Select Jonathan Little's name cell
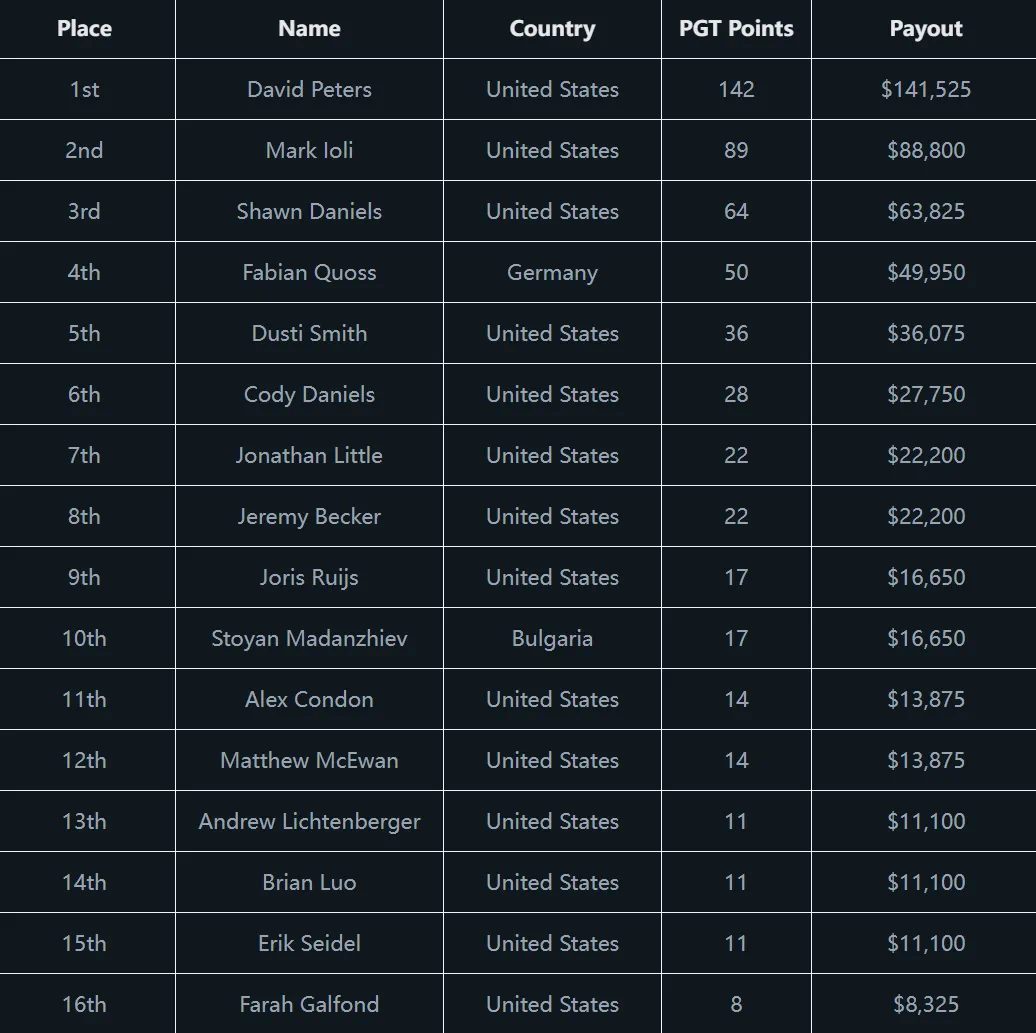Viewport: 1036px width, 1033px height. pos(309,455)
